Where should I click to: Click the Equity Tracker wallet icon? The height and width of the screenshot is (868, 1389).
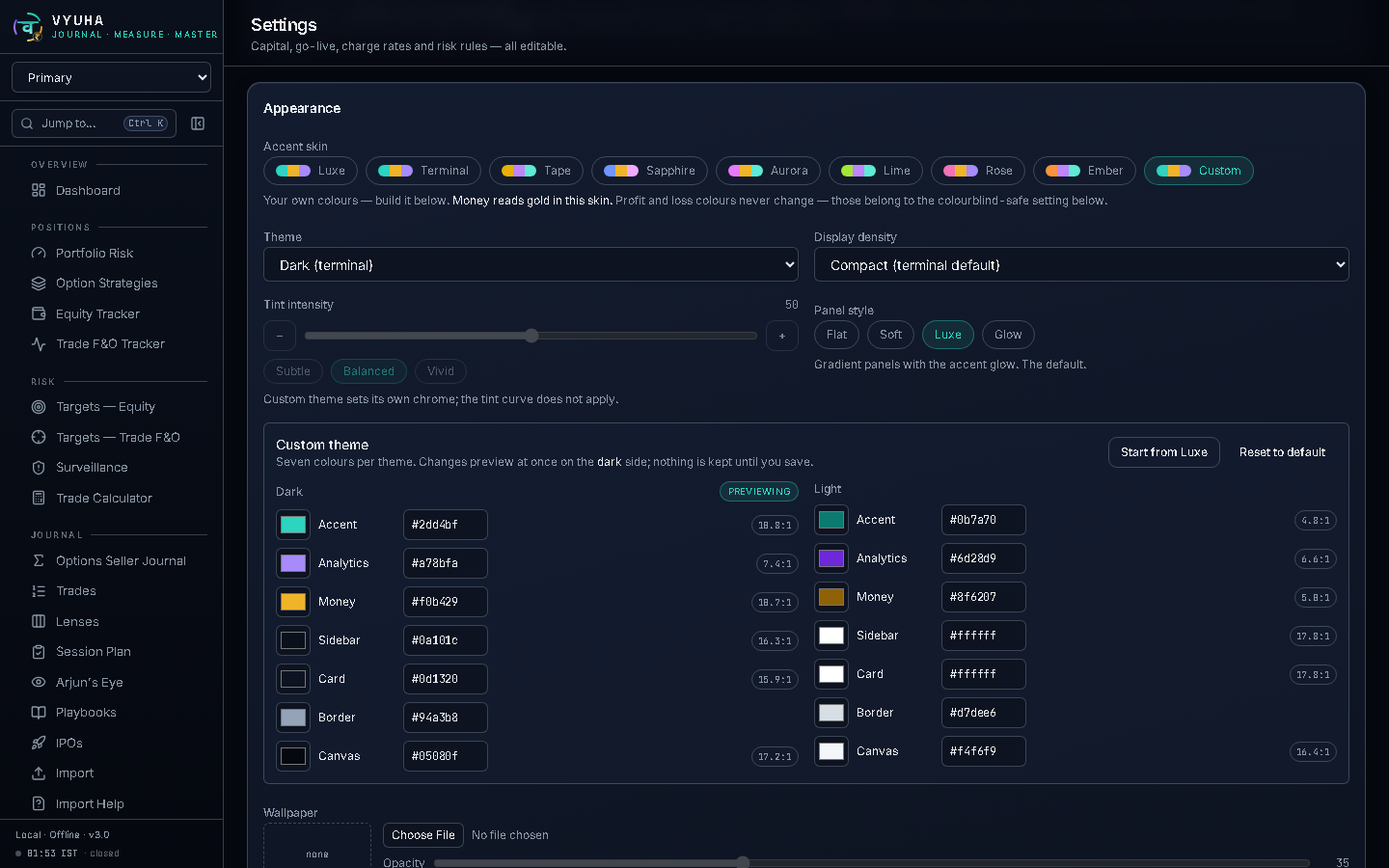click(39, 314)
